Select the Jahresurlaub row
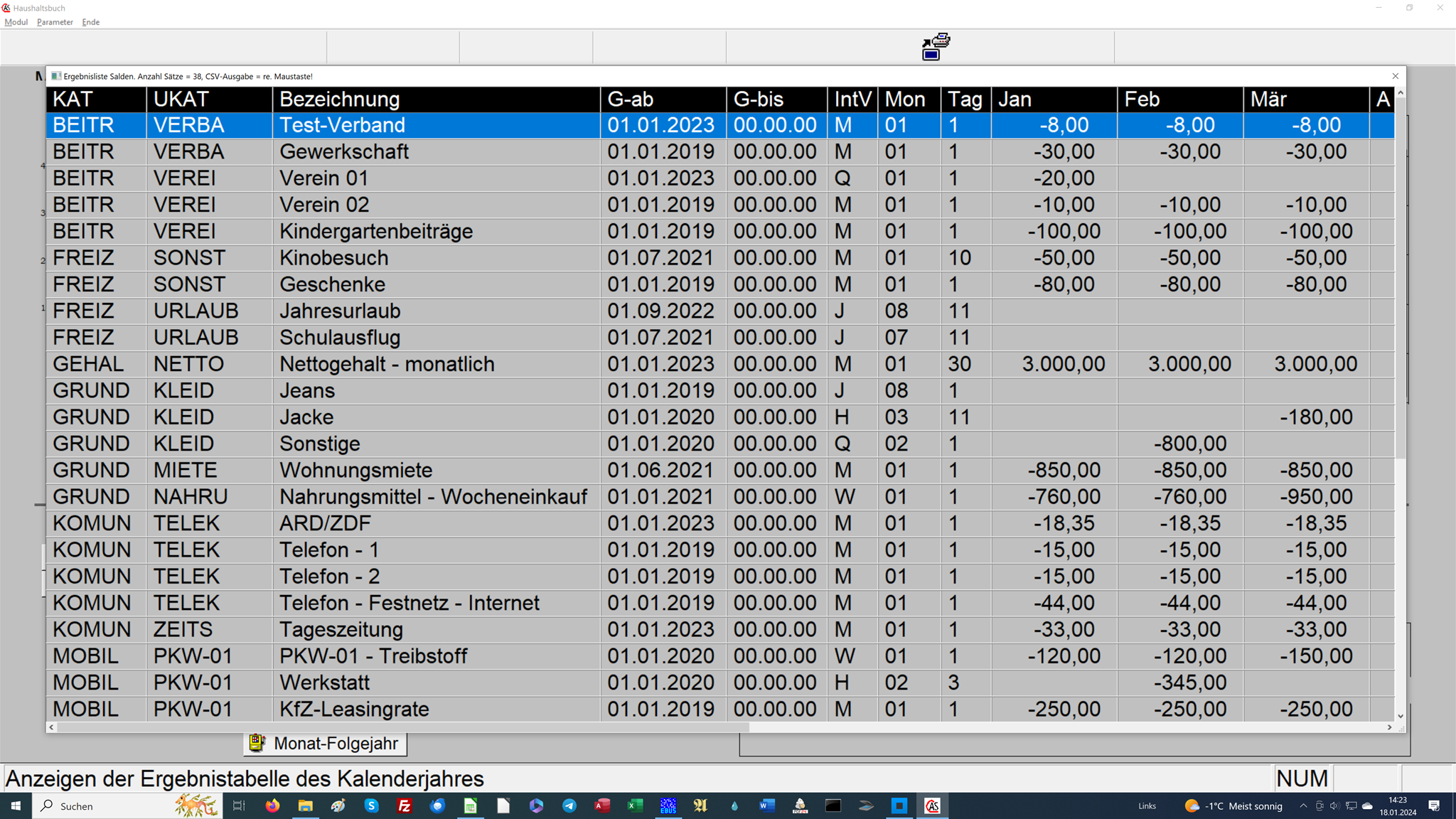1456x819 pixels. coord(720,311)
